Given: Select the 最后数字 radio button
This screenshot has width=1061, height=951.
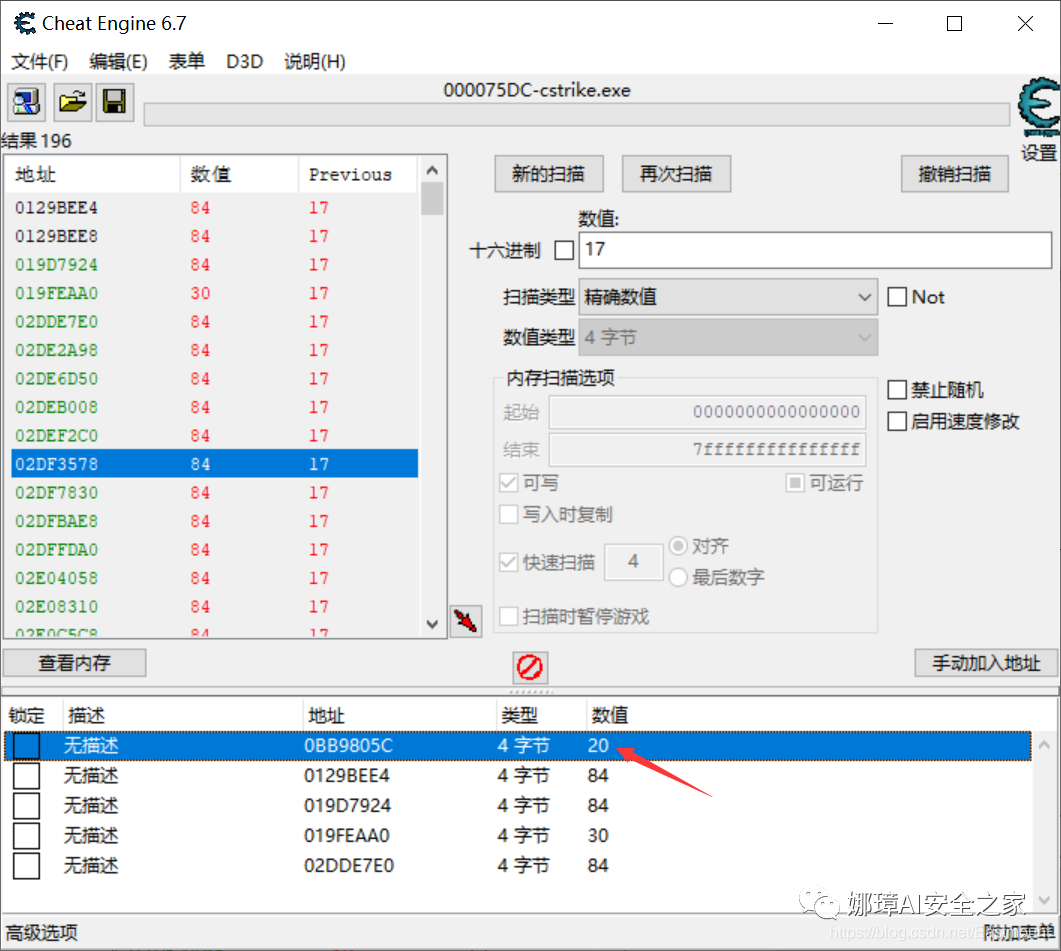Looking at the screenshot, I should click(x=678, y=577).
